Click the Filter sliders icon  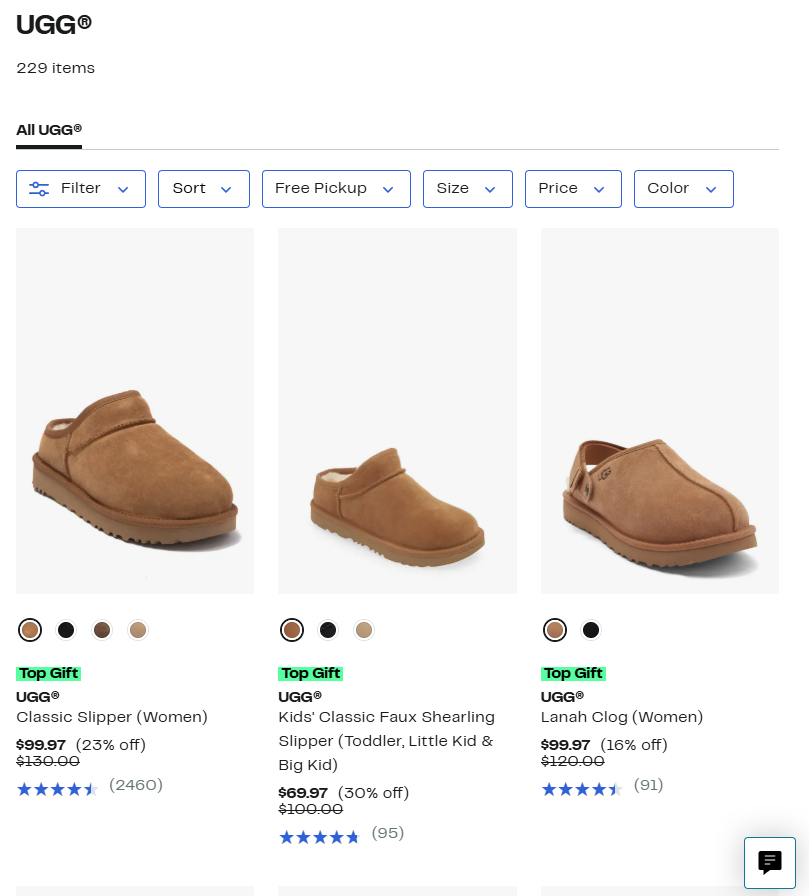(x=39, y=189)
